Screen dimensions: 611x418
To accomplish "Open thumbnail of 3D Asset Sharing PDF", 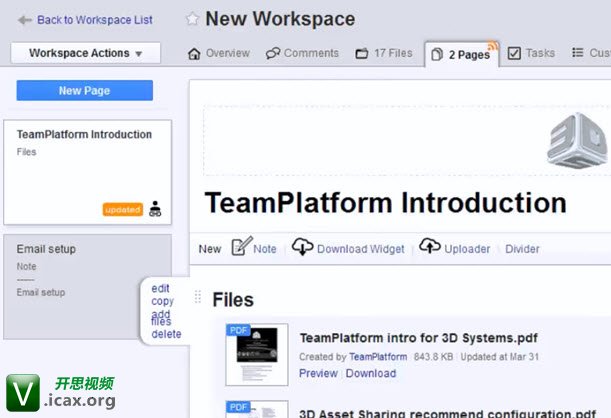I will point(257,409).
